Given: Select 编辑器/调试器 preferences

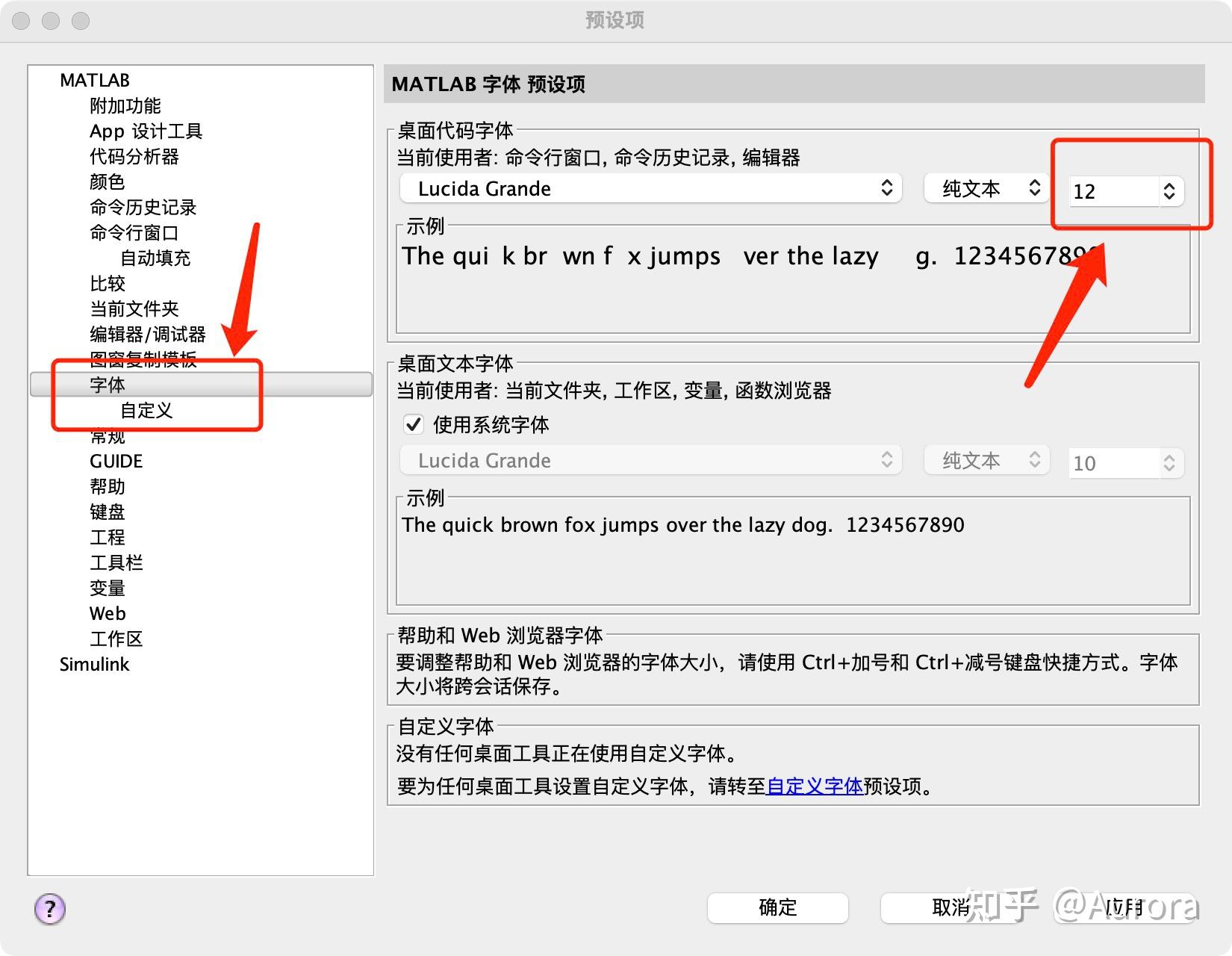Looking at the screenshot, I should click(148, 334).
